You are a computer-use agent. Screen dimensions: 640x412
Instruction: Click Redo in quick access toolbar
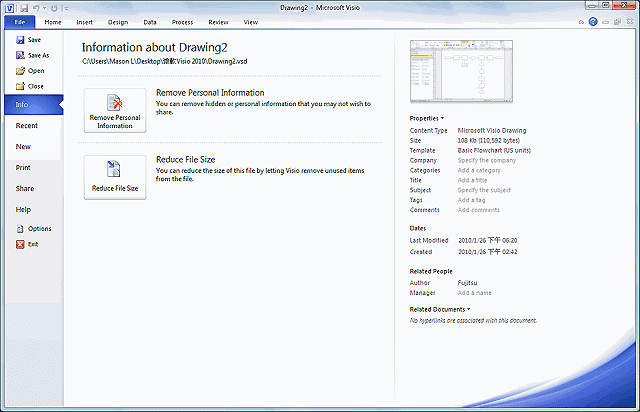pos(54,8)
